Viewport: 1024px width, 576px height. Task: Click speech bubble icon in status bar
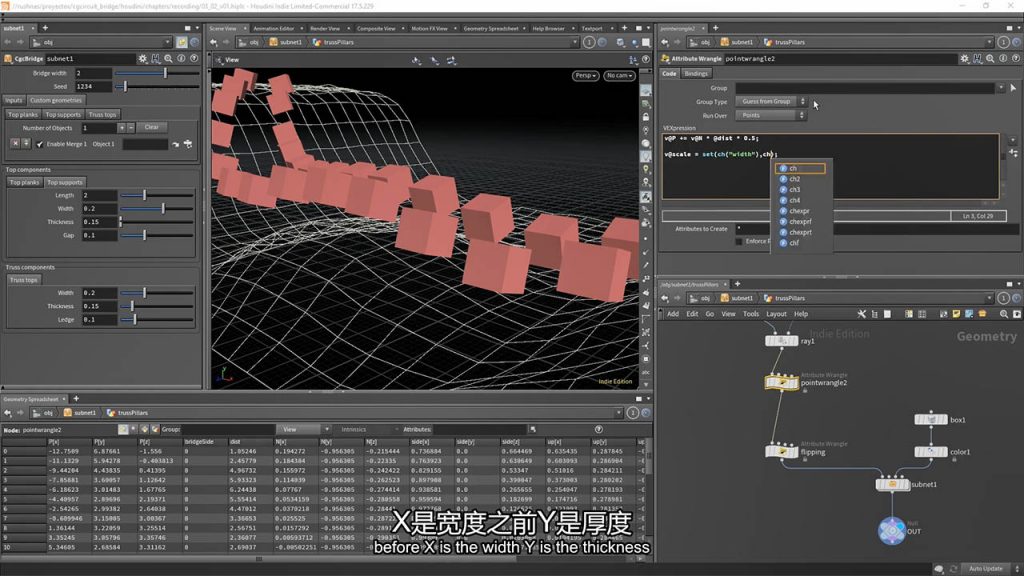click(938, 569)
